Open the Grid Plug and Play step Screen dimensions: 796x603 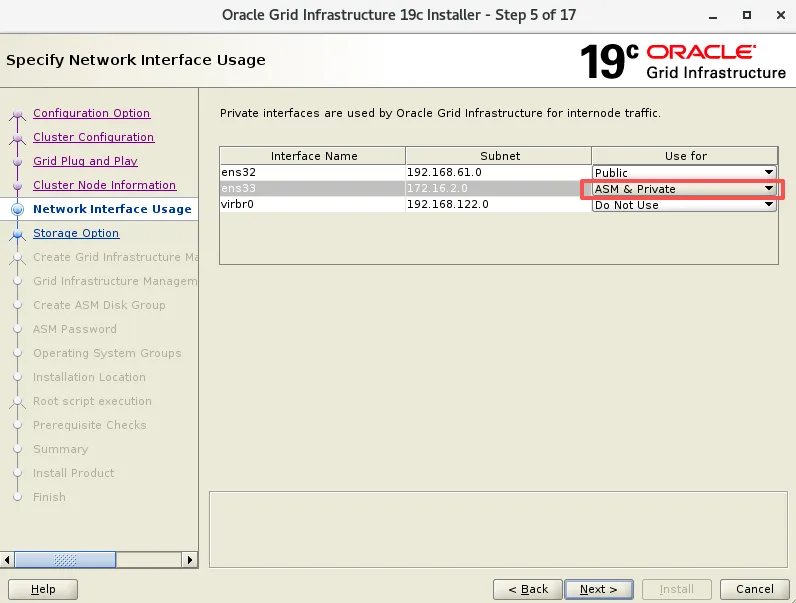[x=85, y=161]
